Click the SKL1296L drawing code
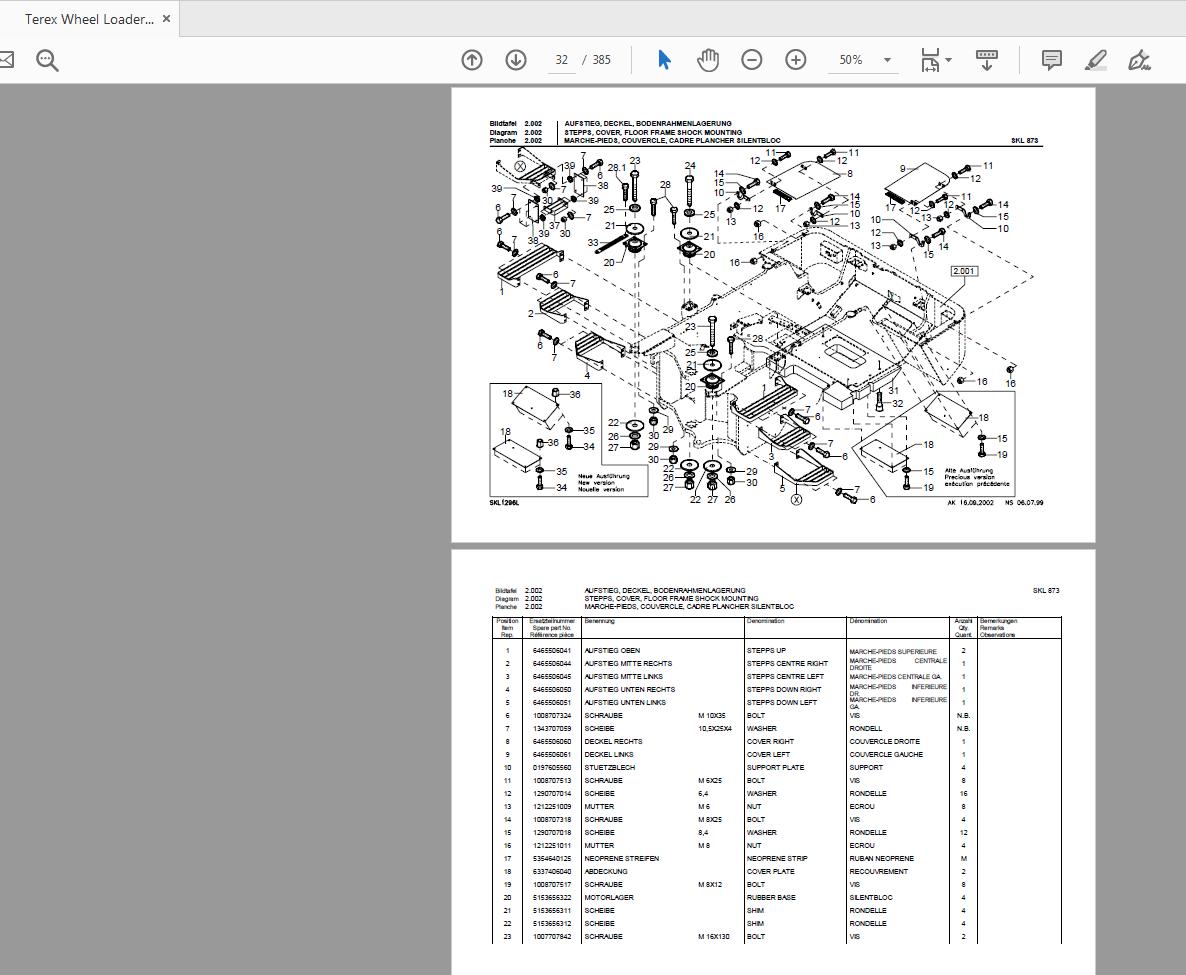Screen dimensions: 1186x975 tap(504, 503)
